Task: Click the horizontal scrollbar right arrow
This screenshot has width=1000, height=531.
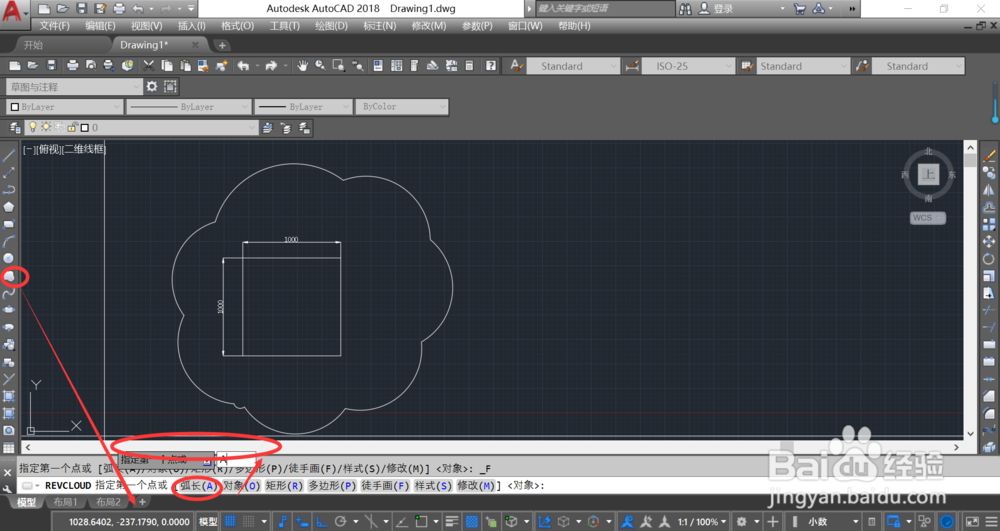Action: (x=956, y=447)
